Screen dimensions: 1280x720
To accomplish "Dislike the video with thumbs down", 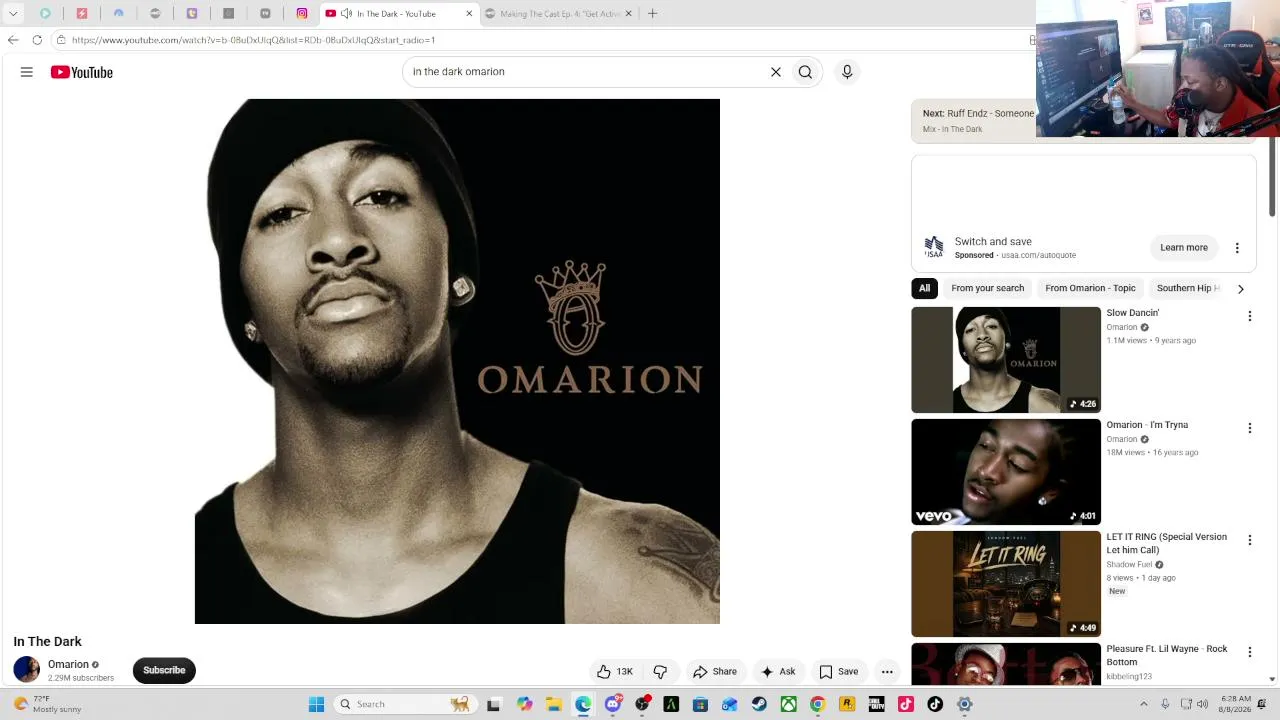I will pyautogui.click(x=660, y=672).
